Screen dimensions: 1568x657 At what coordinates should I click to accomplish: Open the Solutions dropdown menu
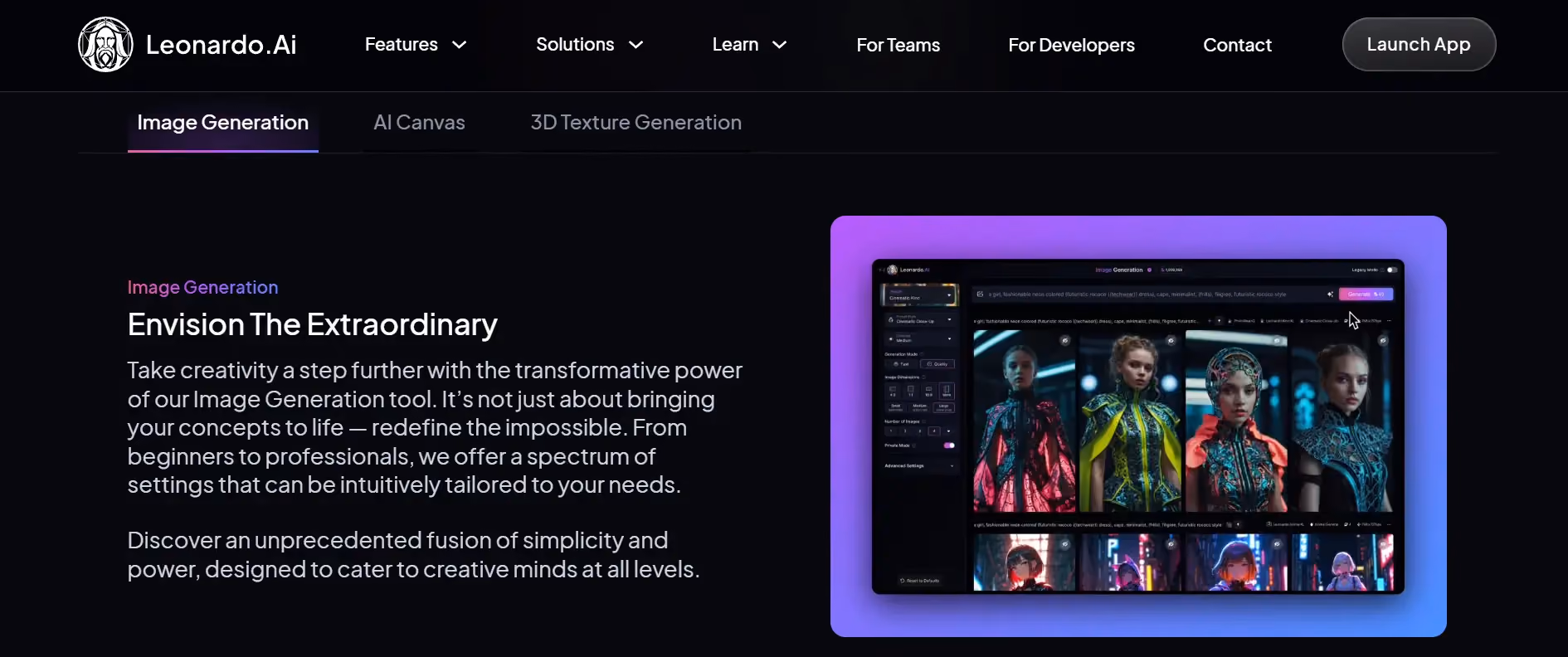click(590, 45)
